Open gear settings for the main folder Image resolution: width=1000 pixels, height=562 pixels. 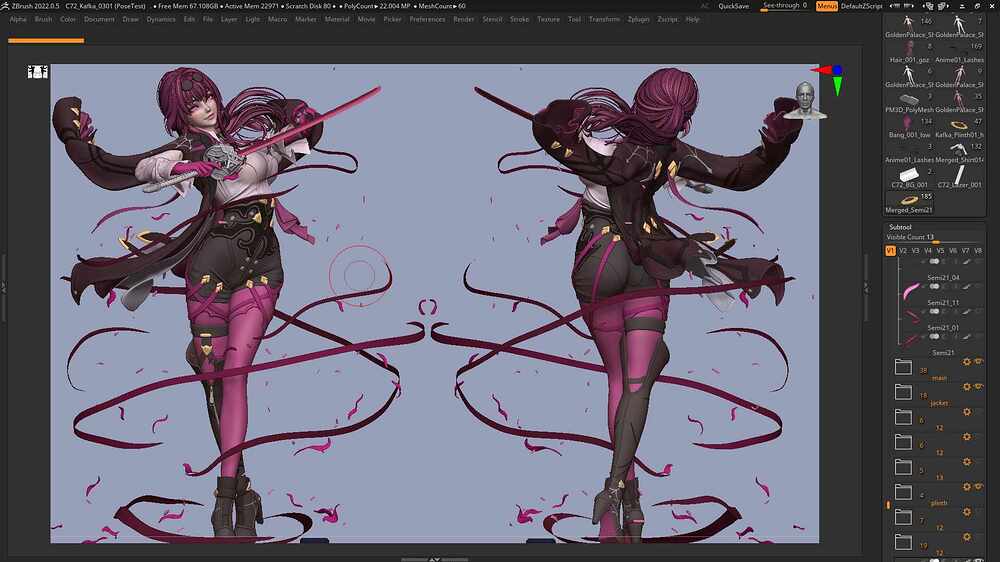pos(967,362)
